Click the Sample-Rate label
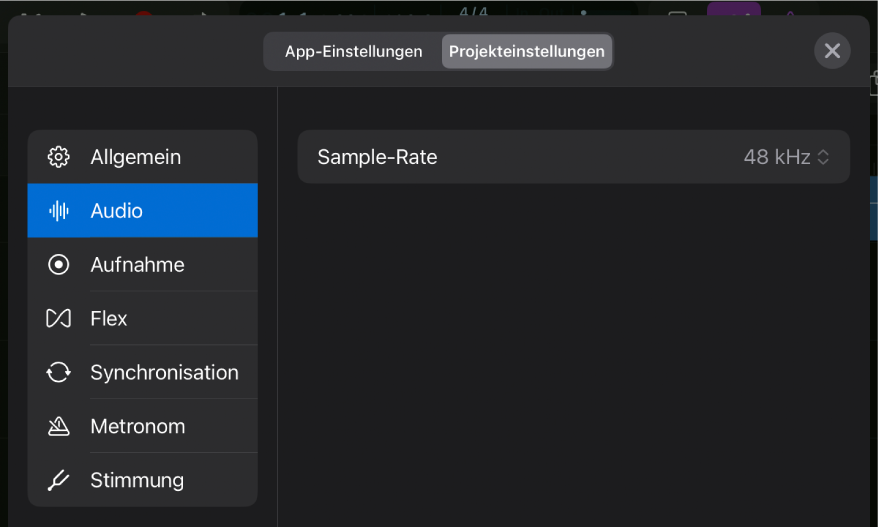878x527 pixels. click(377, 157)
